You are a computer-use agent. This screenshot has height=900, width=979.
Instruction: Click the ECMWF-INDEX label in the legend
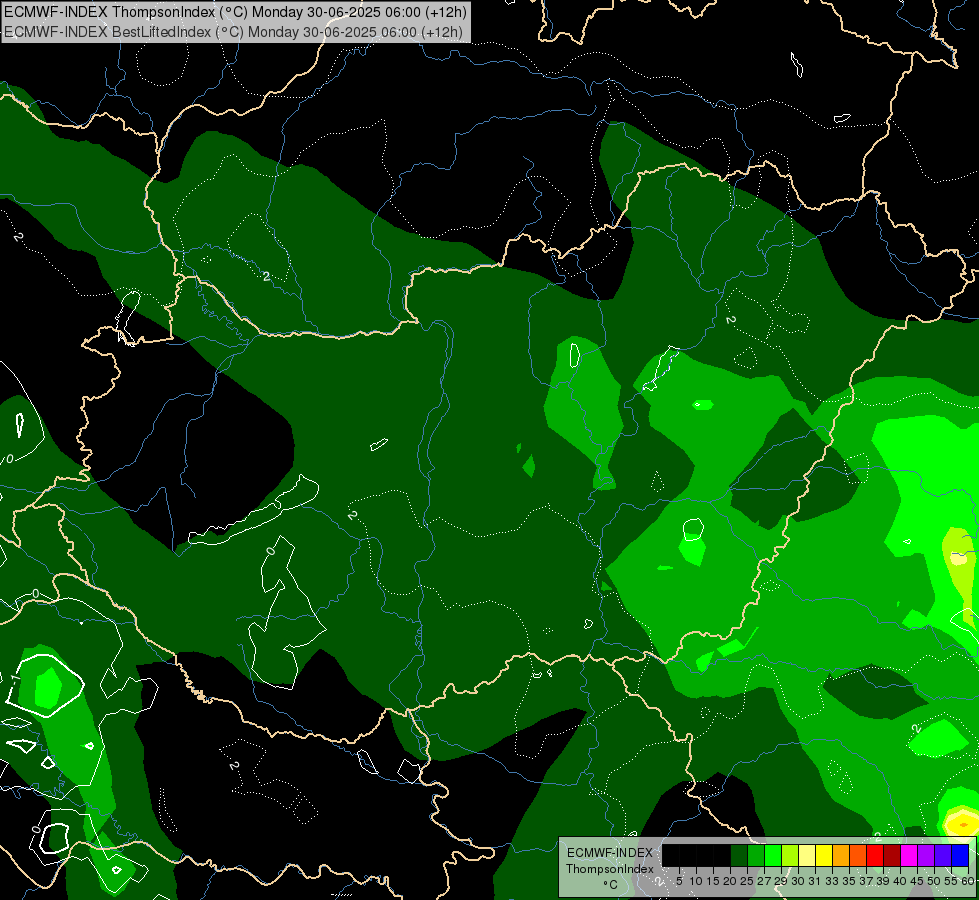click(x=610, y=853)
